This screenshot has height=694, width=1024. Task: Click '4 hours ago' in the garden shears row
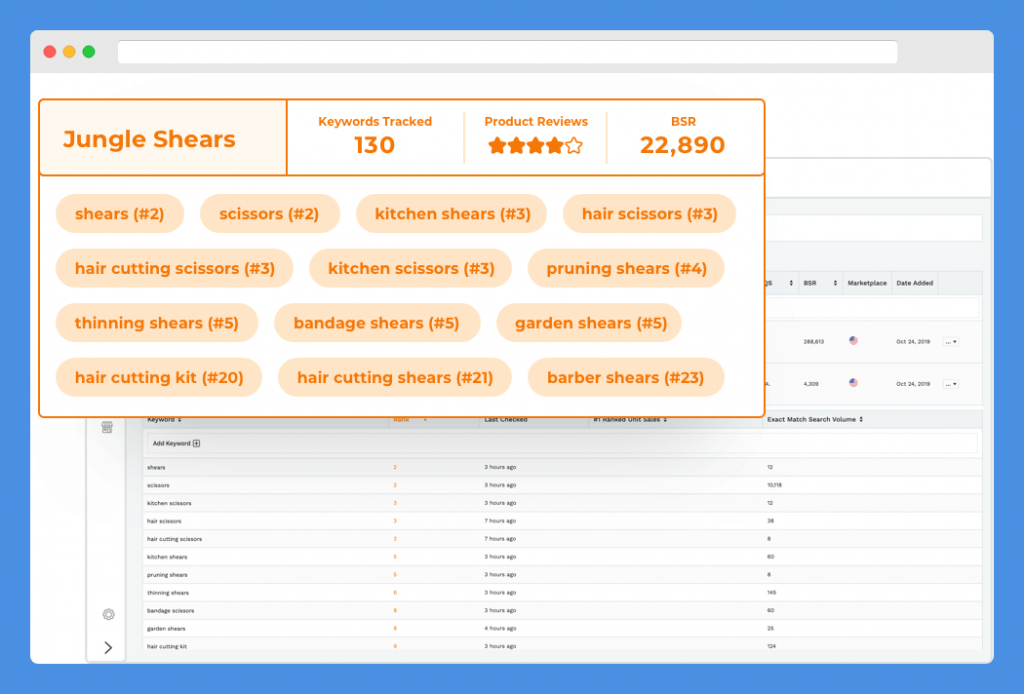click(x=500, y=629)
